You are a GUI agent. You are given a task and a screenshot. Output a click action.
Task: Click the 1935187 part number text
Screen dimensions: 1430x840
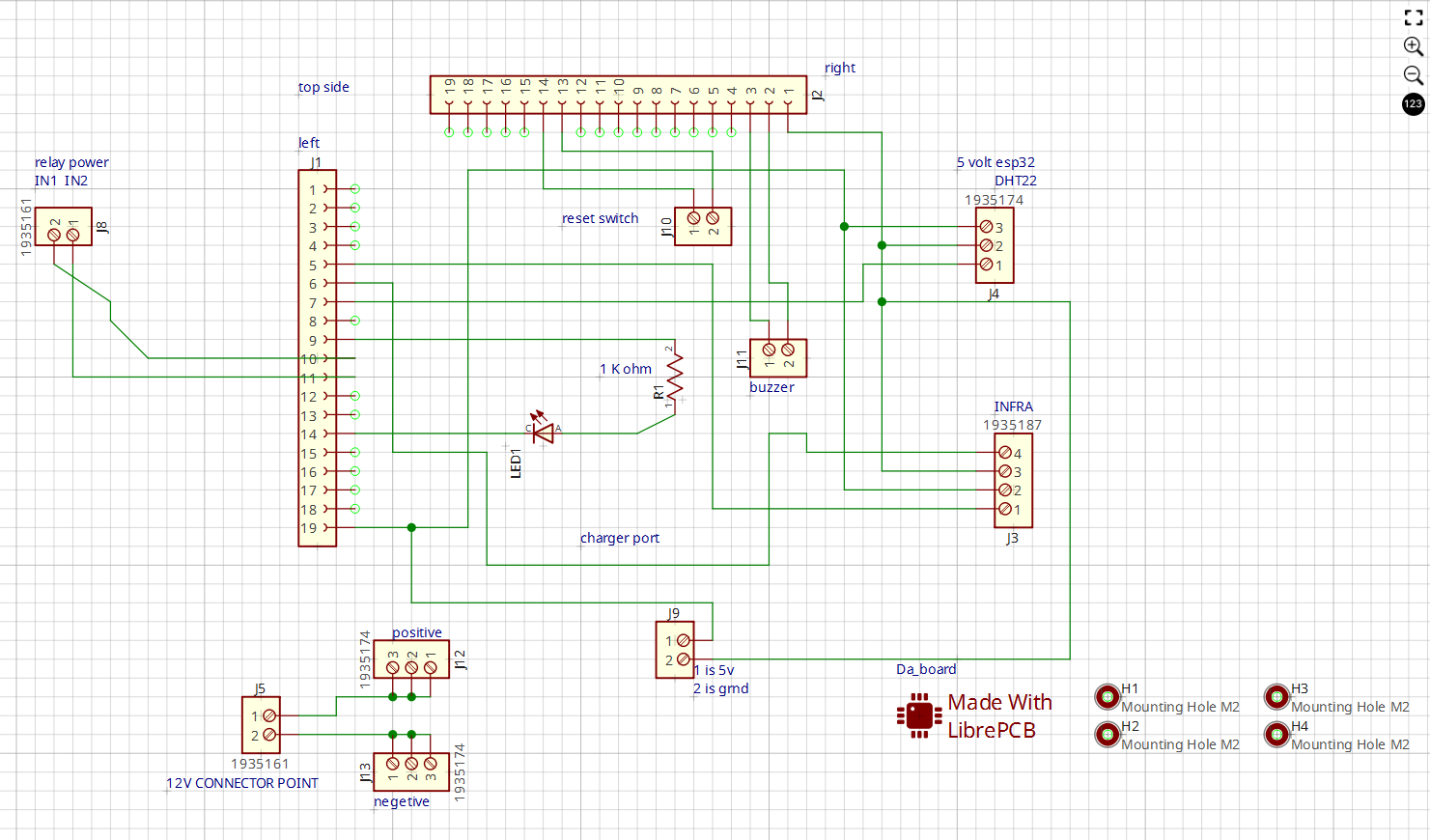coord(1013,425)
